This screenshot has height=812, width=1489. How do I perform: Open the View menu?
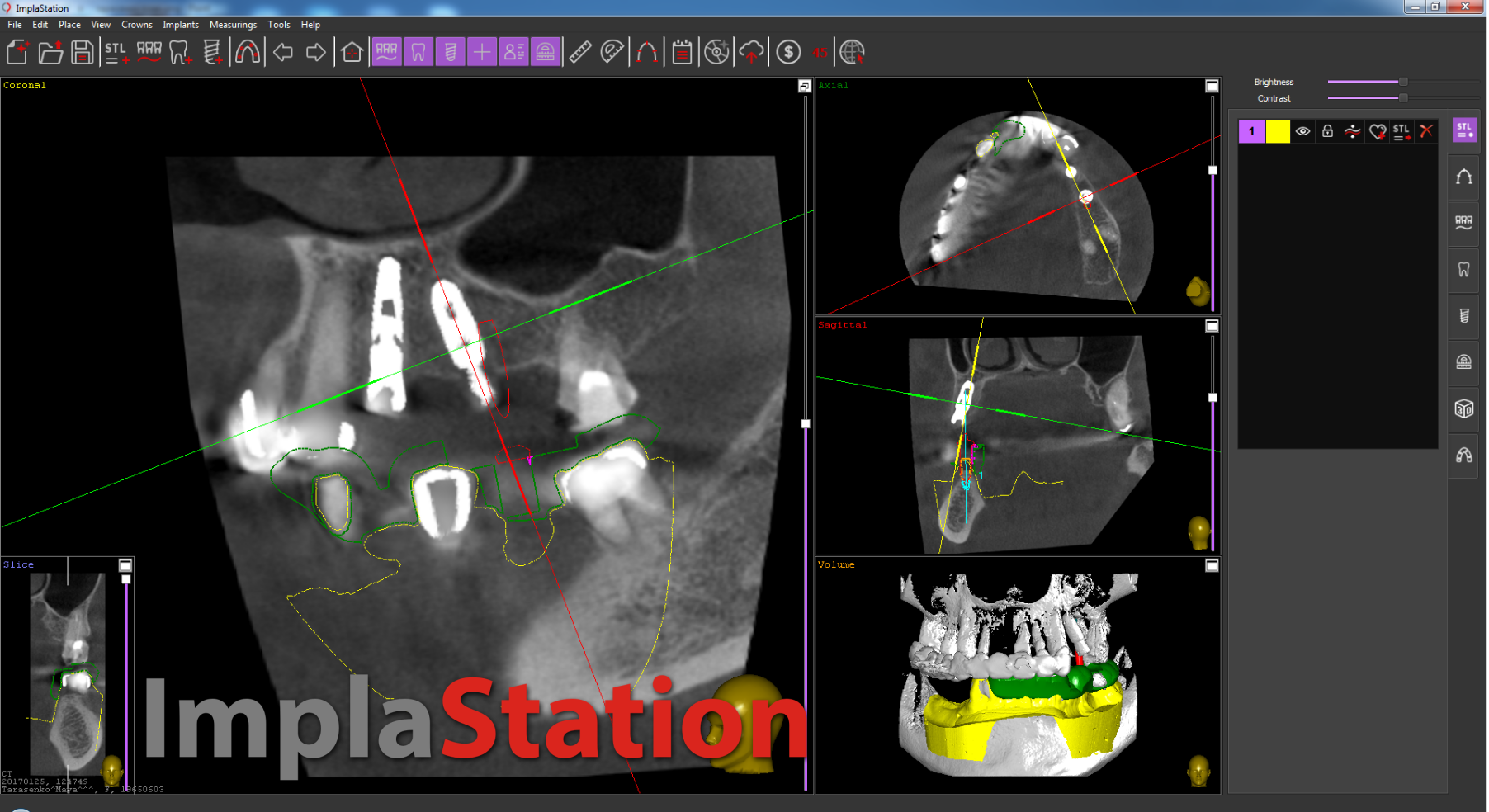(x=101, y=25)
